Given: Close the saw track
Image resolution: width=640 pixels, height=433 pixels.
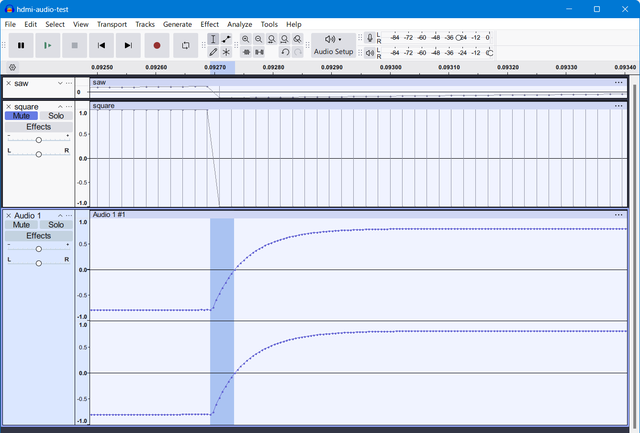Looking at the screenshot, I should click(x=9, y=83).
